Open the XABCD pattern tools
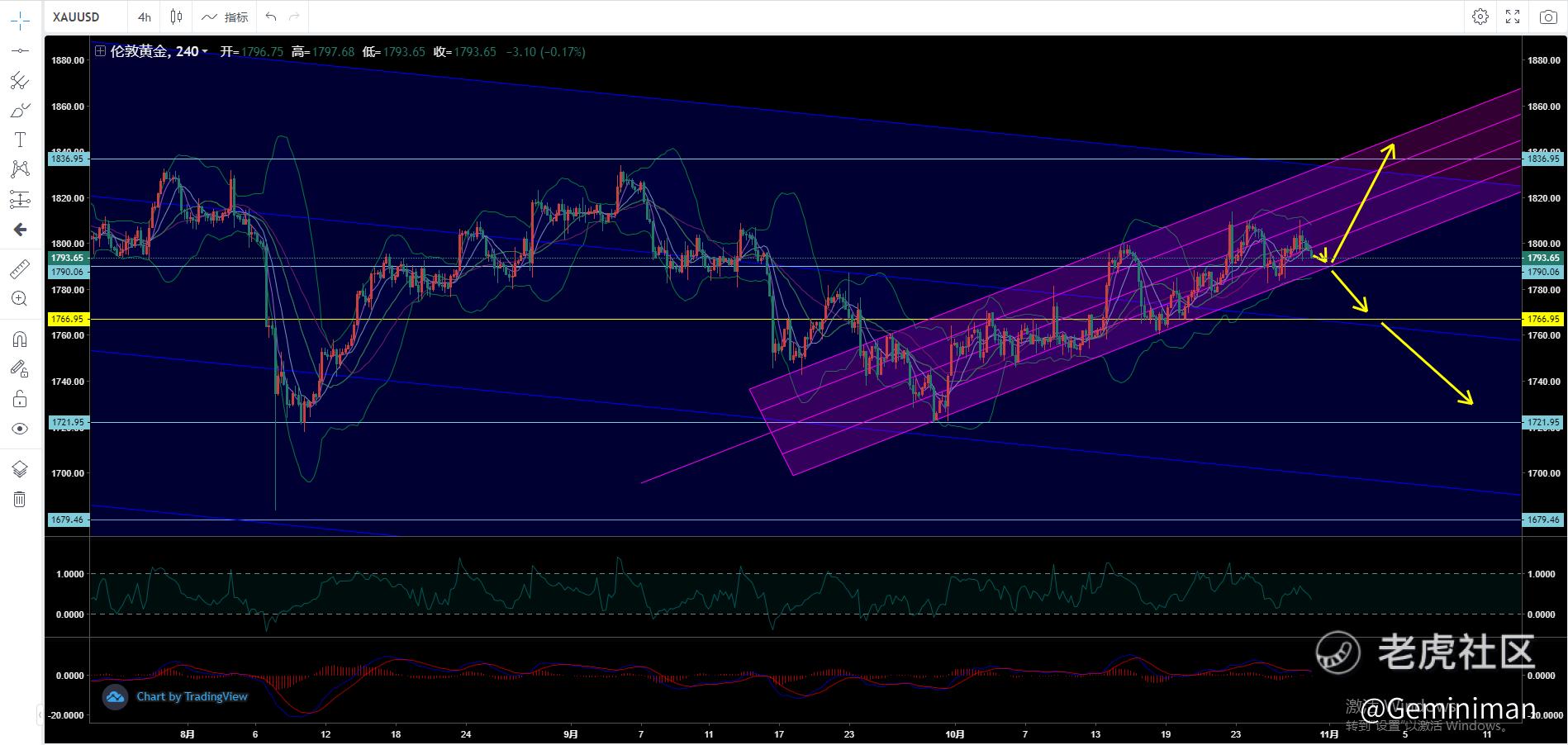 point(20,169)
